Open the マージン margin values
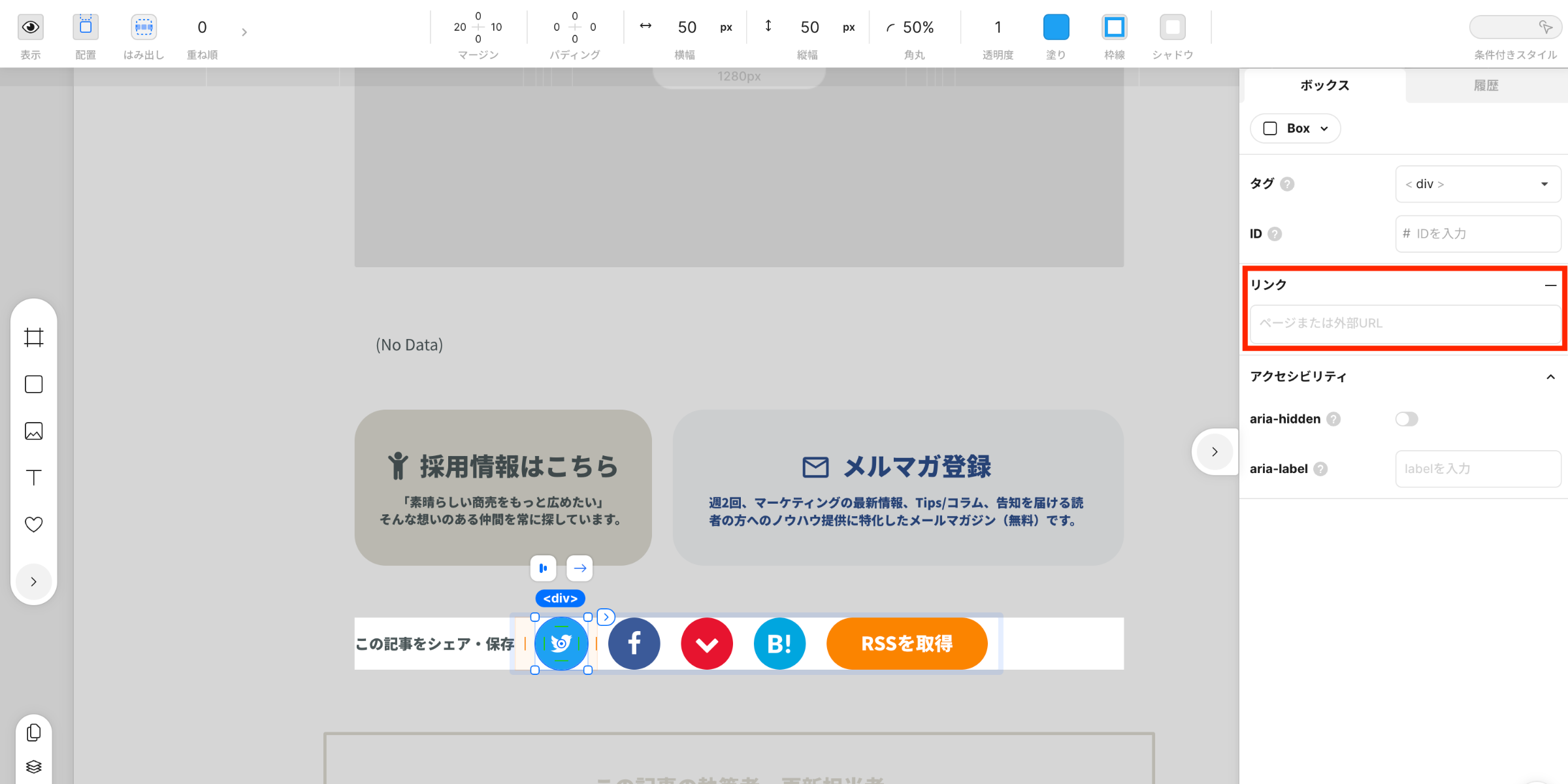 point(478,27)
